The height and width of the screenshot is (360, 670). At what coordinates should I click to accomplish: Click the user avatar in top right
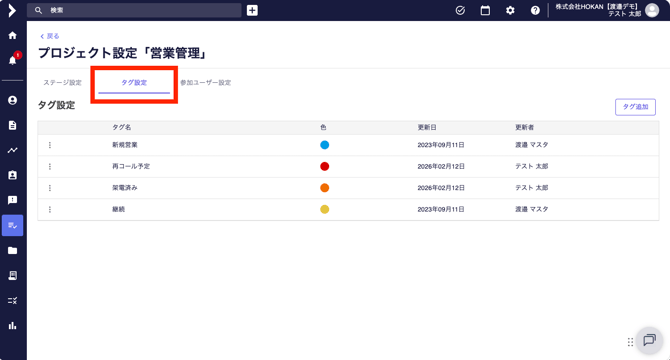point(652,10)
